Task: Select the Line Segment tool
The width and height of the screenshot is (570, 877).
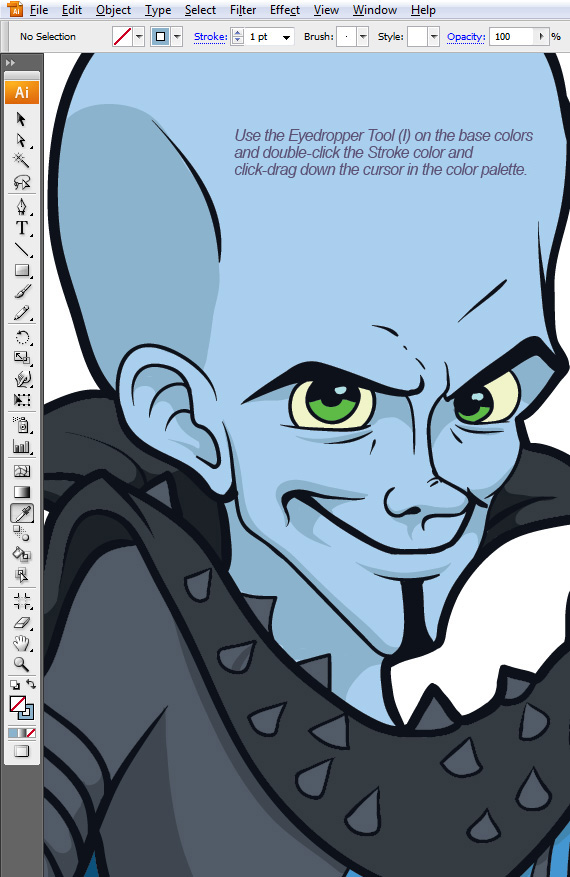Action: [21, 249]
